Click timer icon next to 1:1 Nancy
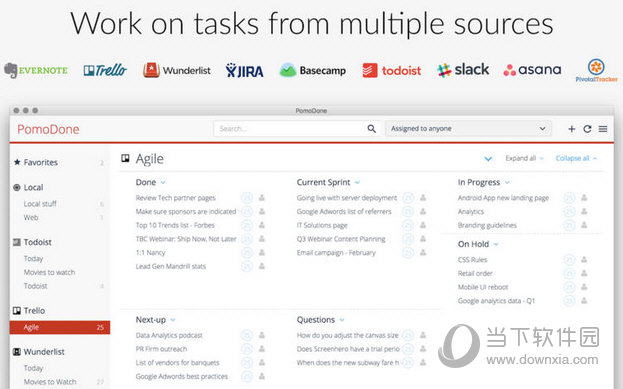Image resolution: width=623 pixels, height=389 pixels. tap(247, 252)
